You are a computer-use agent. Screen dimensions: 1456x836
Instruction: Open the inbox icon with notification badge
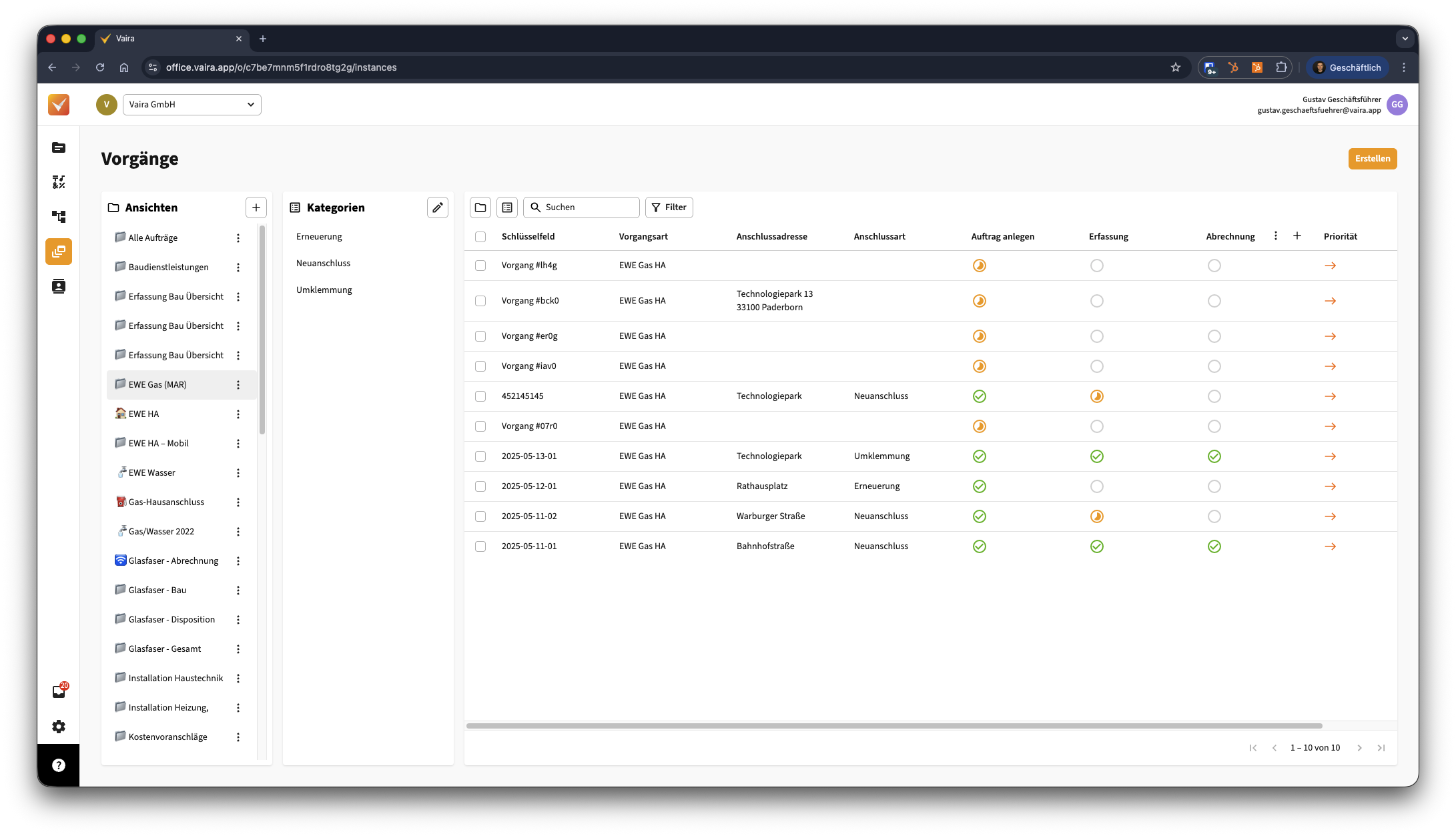(59, 692)
